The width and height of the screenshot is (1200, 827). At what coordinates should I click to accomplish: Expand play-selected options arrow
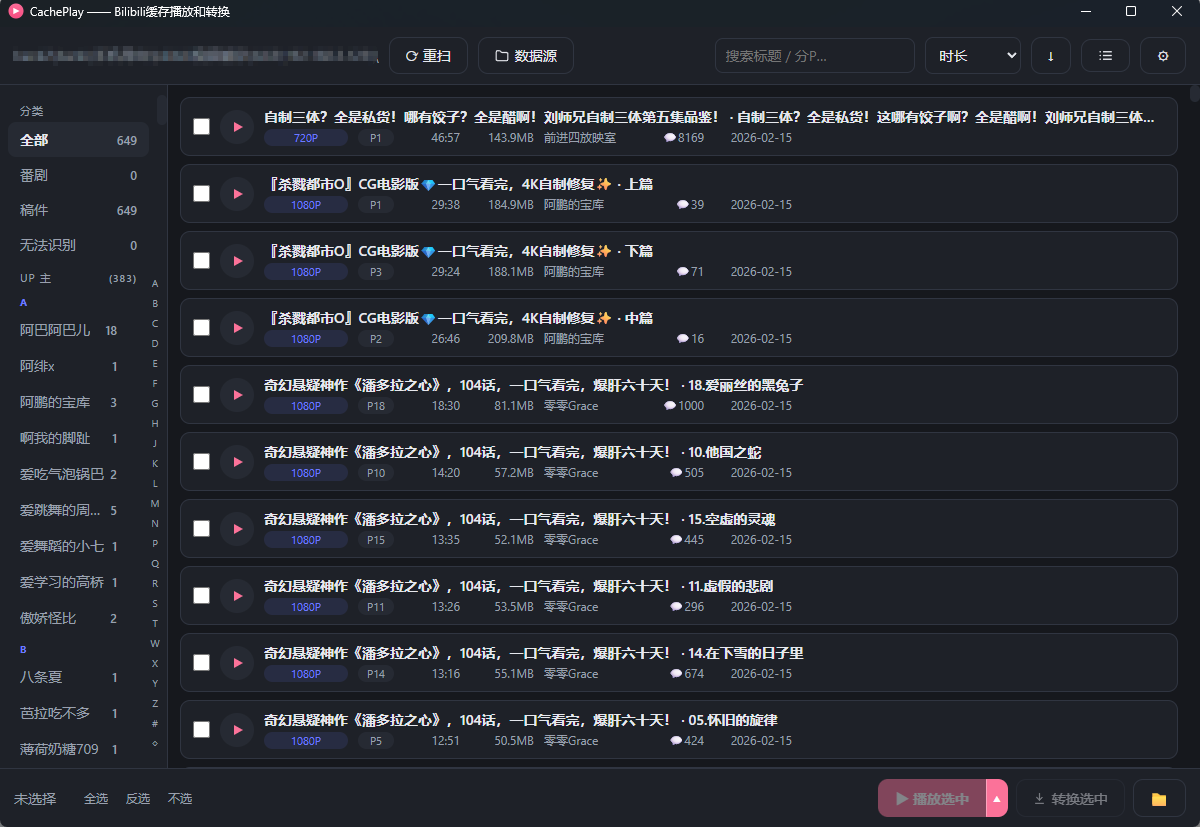(x=996, y=799)
